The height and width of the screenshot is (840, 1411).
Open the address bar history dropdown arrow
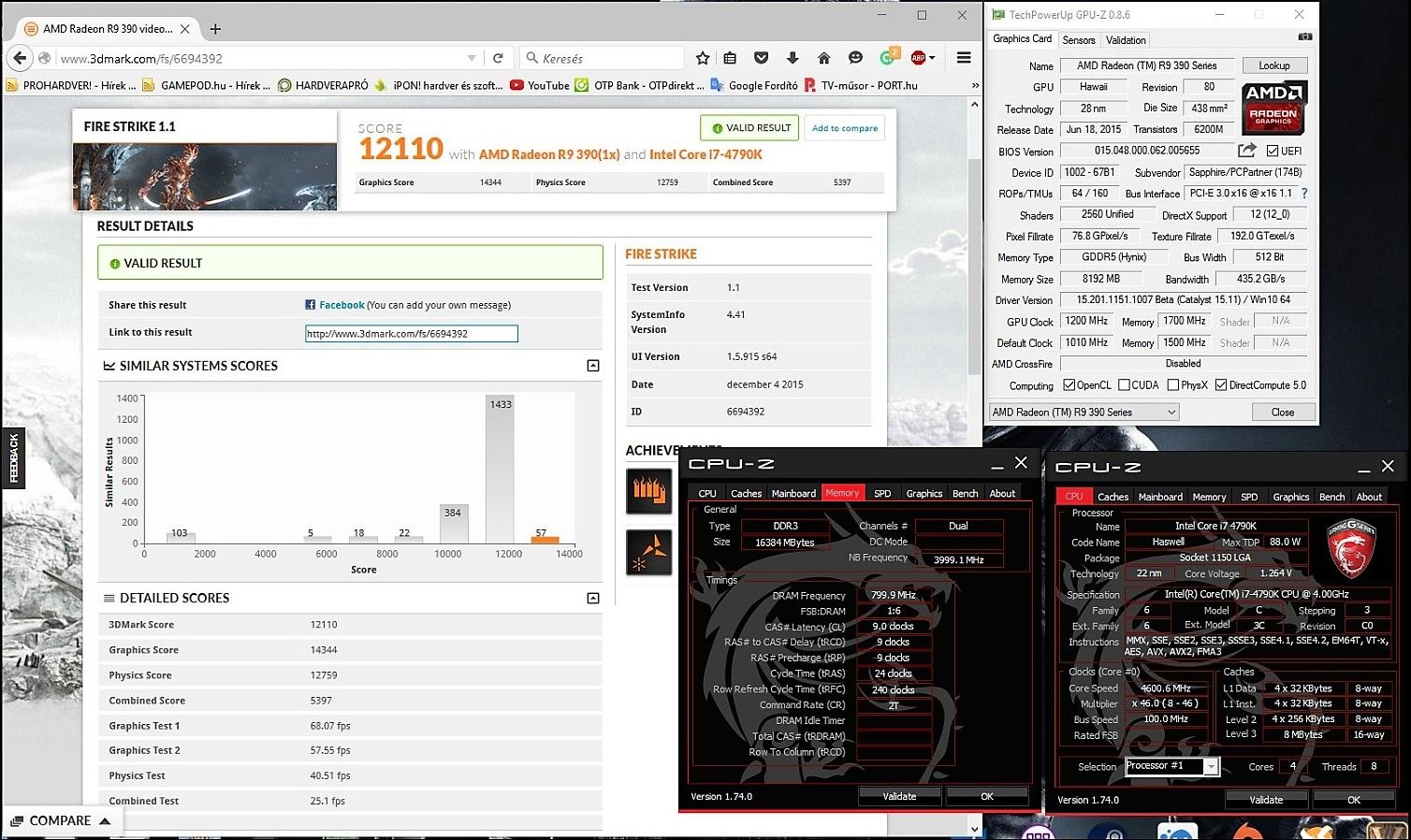click(x=472, y=58)
